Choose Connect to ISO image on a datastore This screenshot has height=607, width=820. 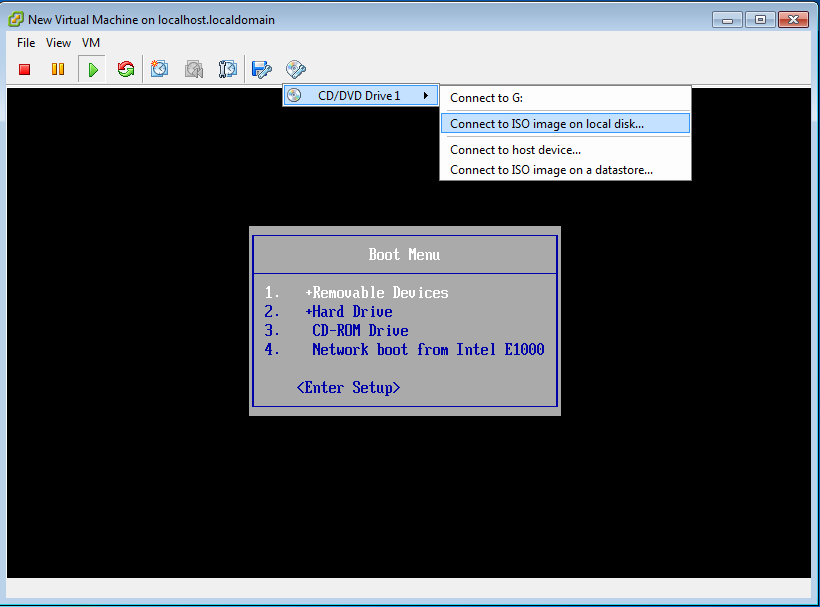tap(565, 170)
